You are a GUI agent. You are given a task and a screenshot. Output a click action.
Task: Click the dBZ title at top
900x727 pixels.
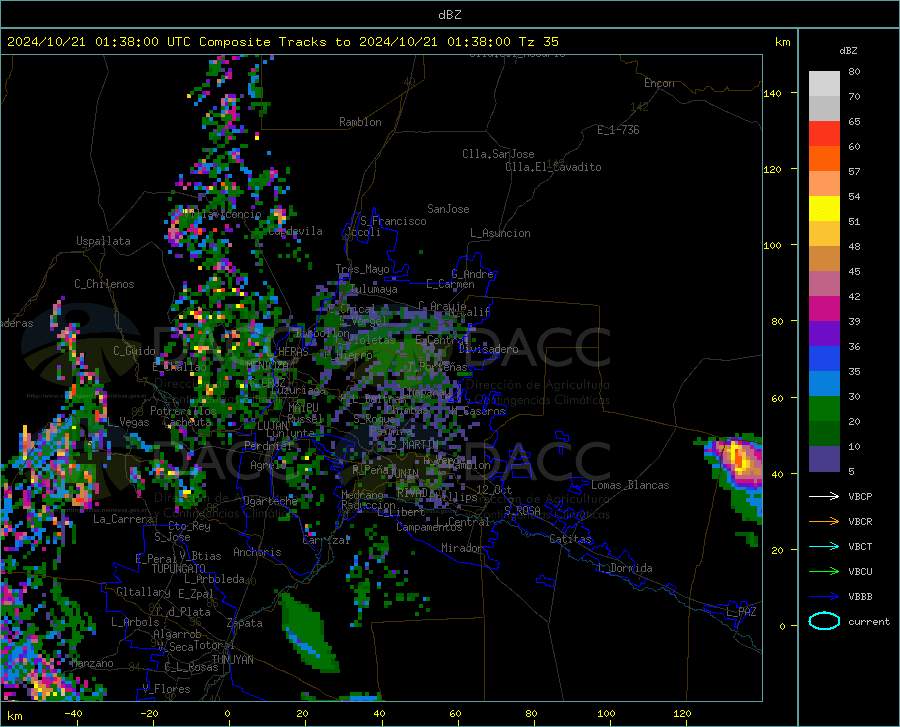(x=449, y=15)
